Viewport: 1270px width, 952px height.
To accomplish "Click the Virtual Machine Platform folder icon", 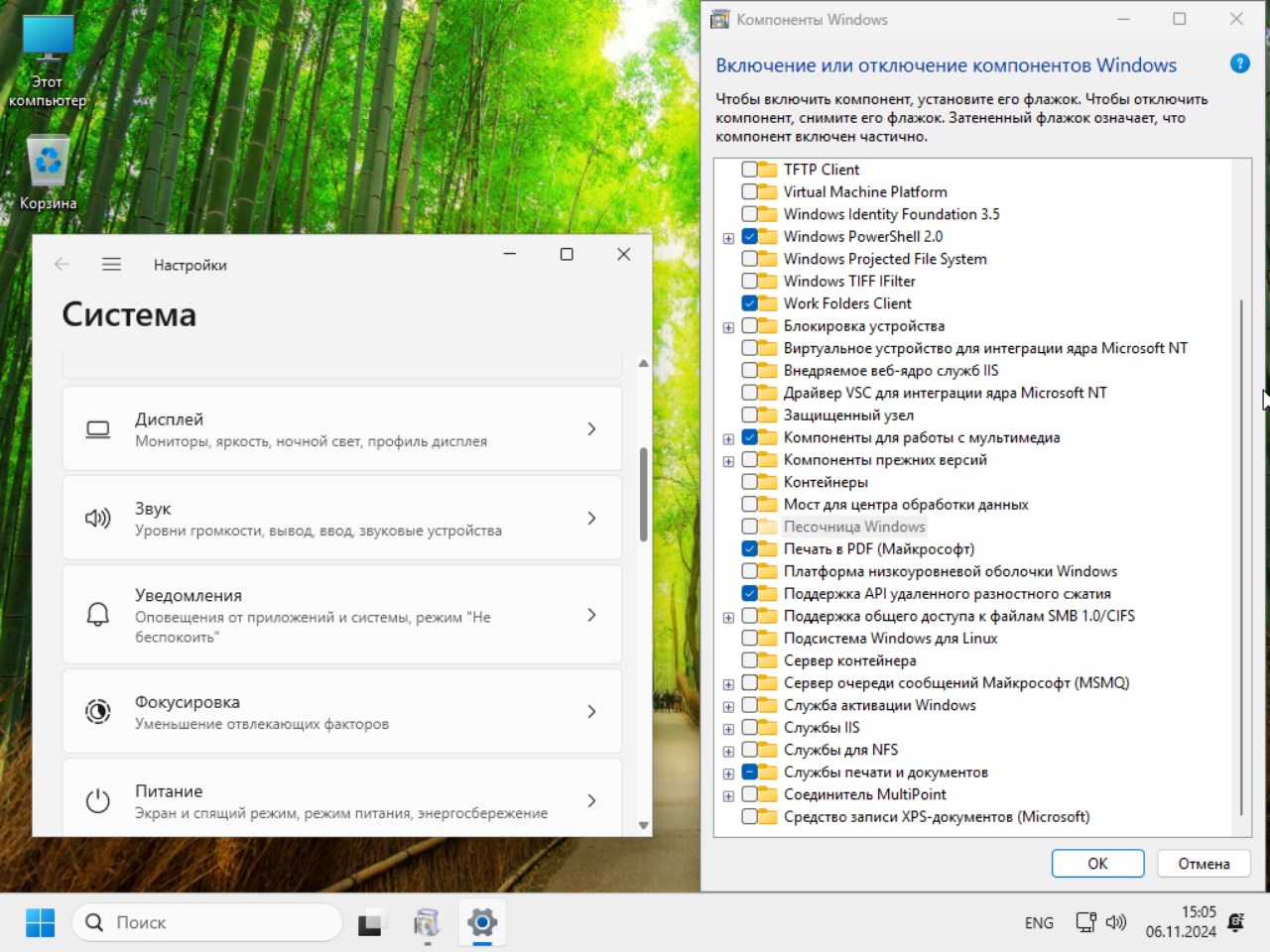I will [768, 191].
